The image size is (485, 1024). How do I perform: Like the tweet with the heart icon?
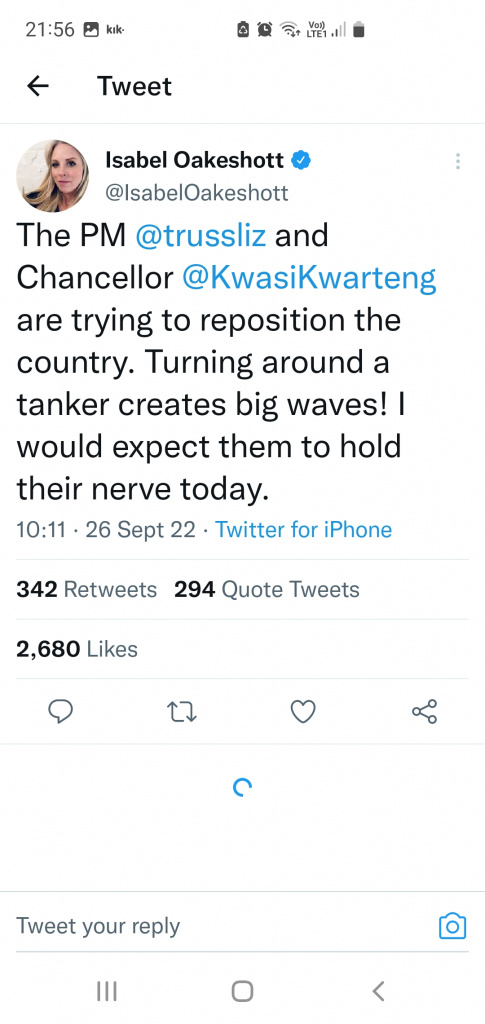tap(303, 712)
